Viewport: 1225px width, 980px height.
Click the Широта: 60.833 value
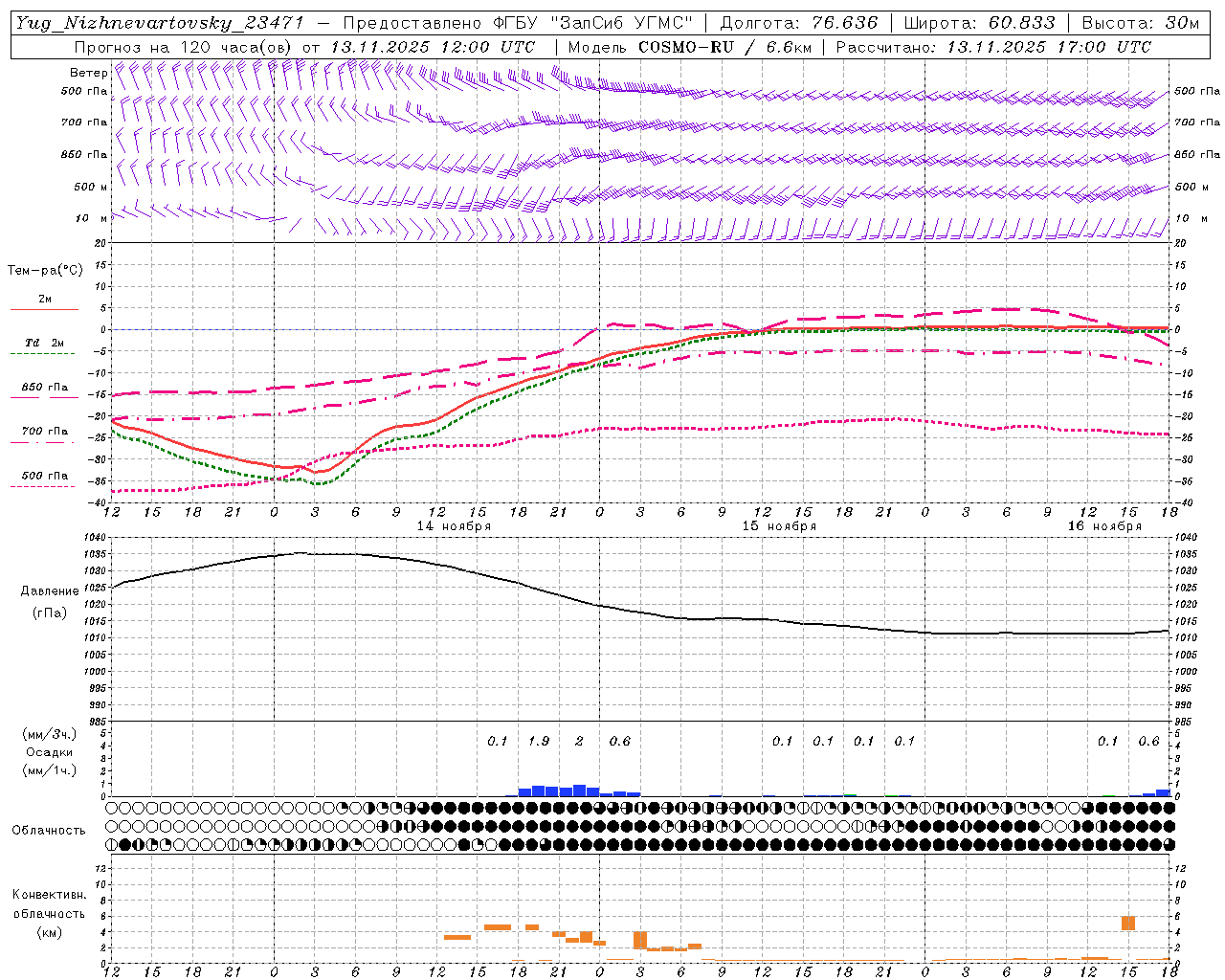coord(980,23)
